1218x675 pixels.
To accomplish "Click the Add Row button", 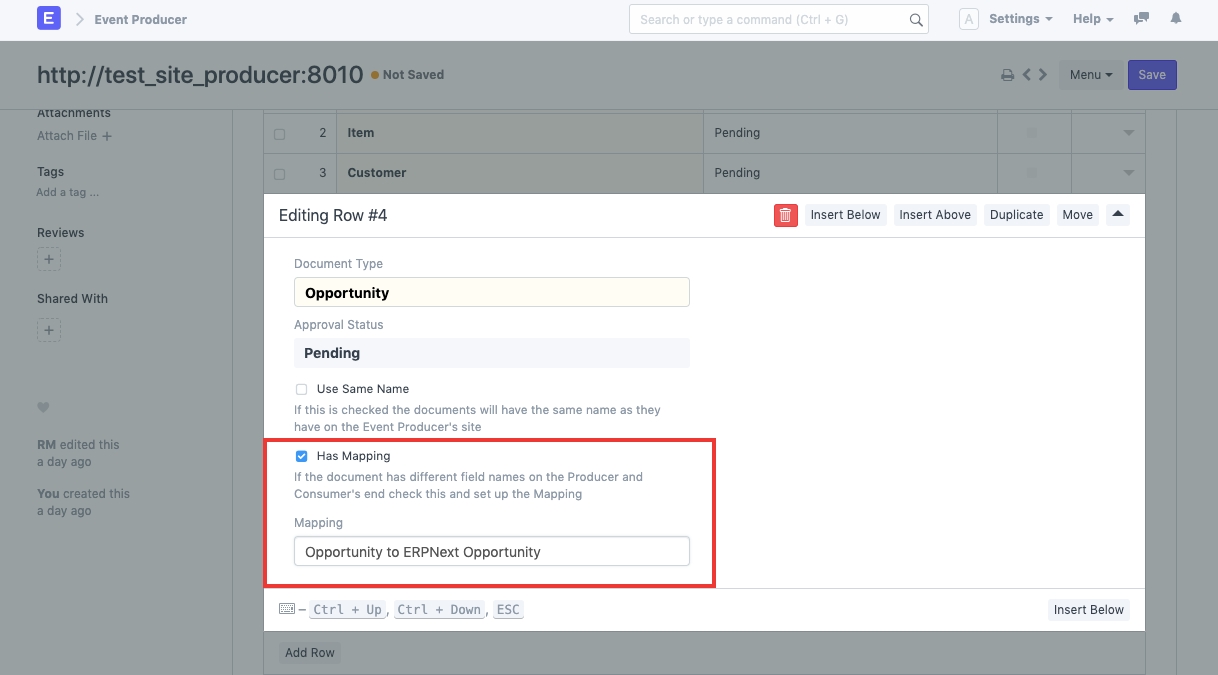I will coord(309,653).
